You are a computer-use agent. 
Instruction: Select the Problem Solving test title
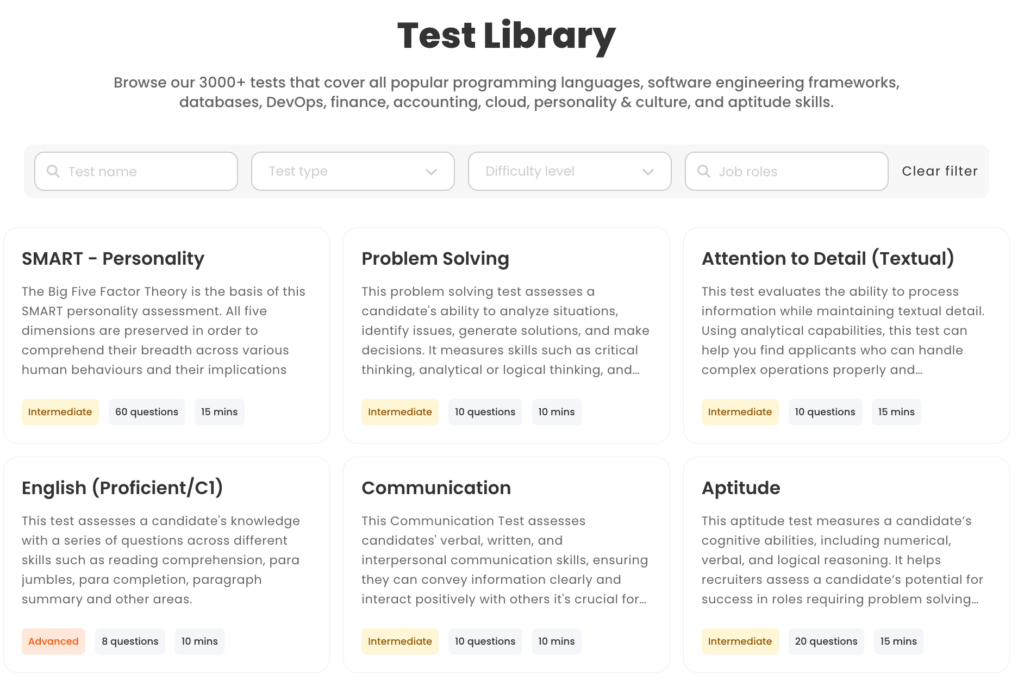pos(435,258)
